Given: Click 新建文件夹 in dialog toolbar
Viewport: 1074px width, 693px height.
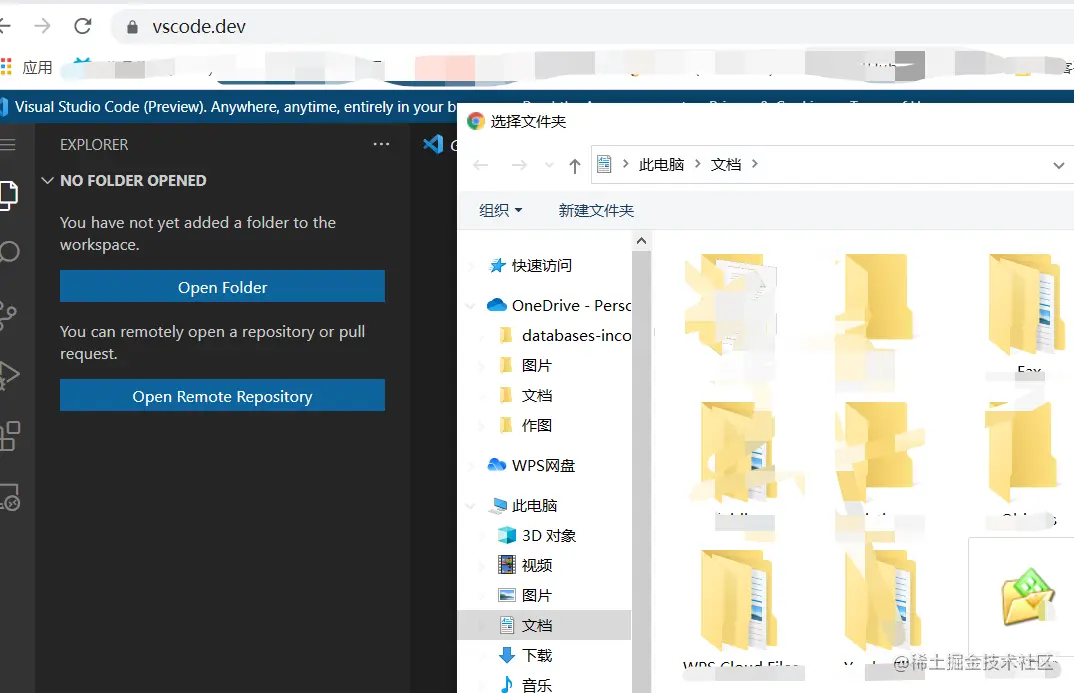Looking at the screenshot, I should click(x=597, y=210).
